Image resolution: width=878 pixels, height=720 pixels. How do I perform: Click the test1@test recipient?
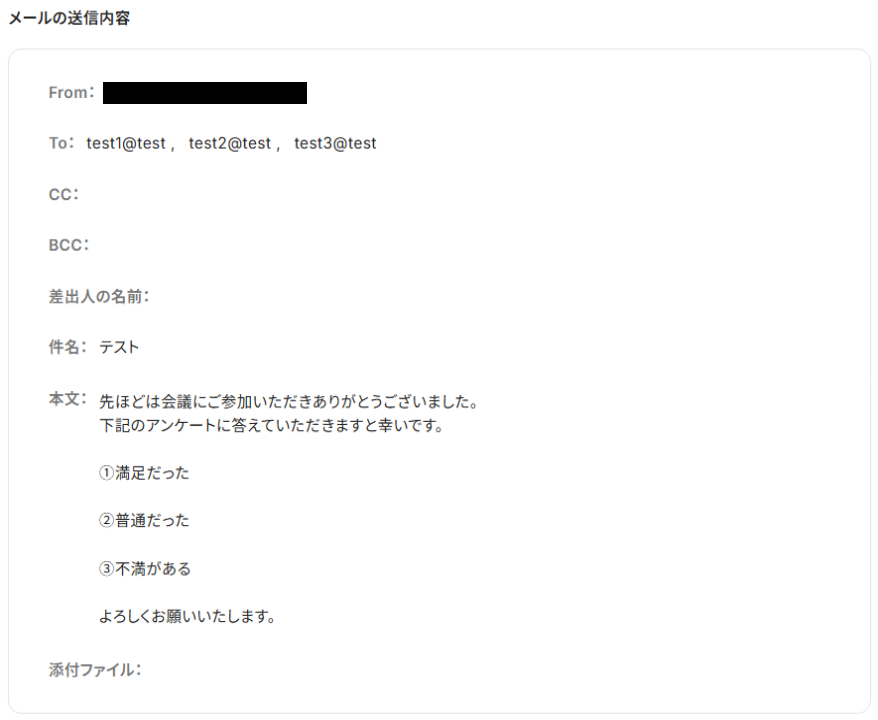pos(126,143)
